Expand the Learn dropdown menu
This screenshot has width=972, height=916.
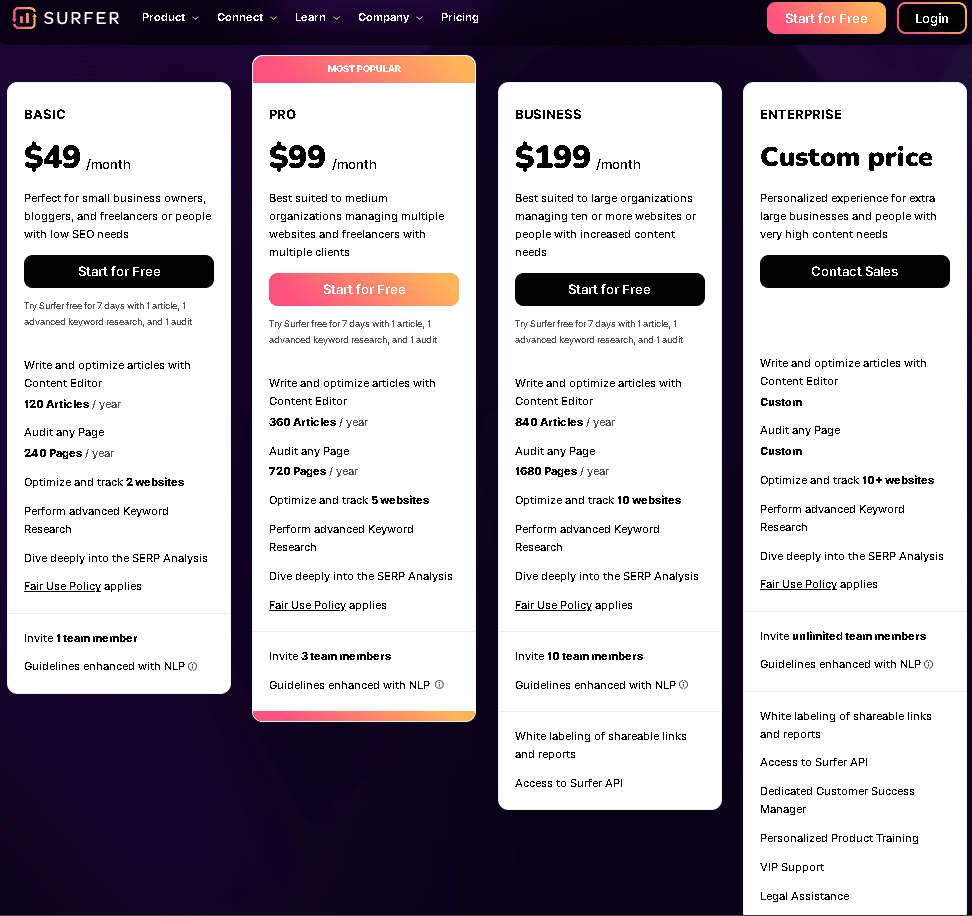tap(317, 17)
